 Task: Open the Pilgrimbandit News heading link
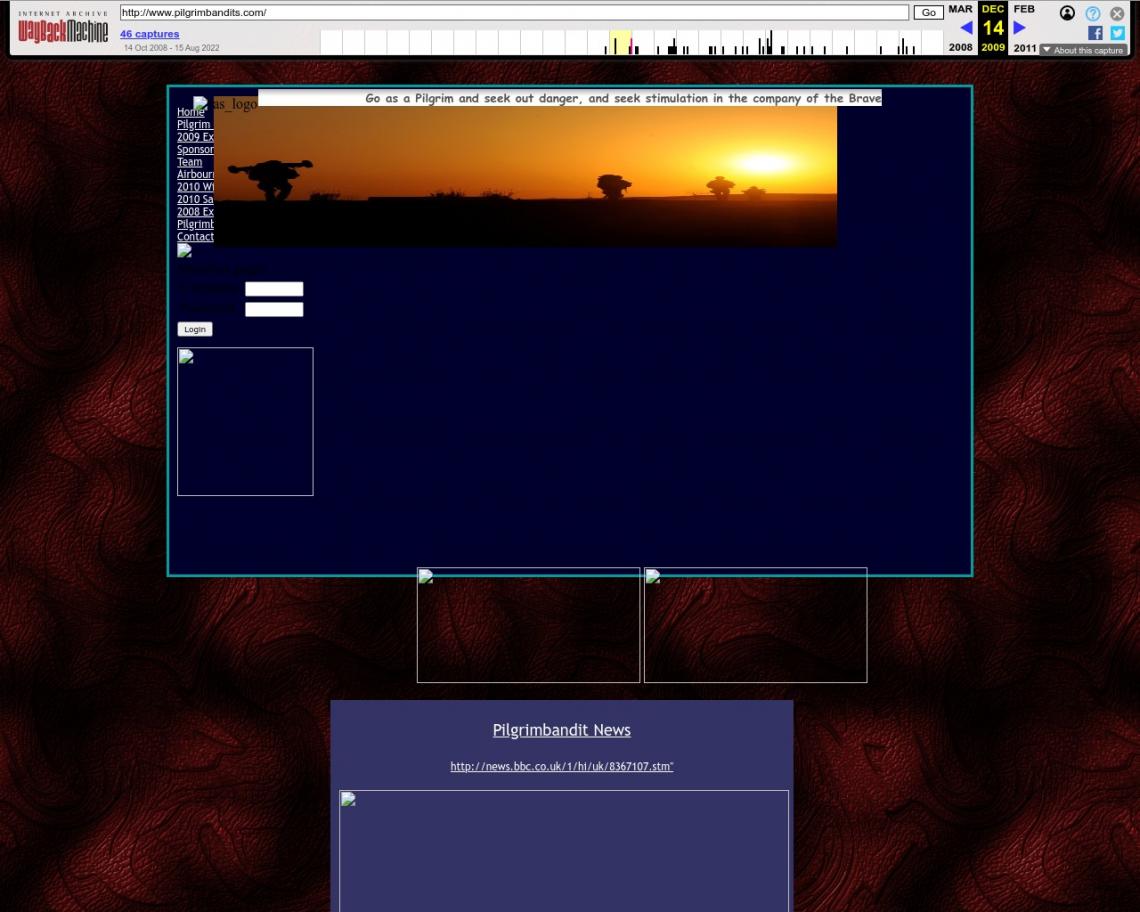point(561,730)
